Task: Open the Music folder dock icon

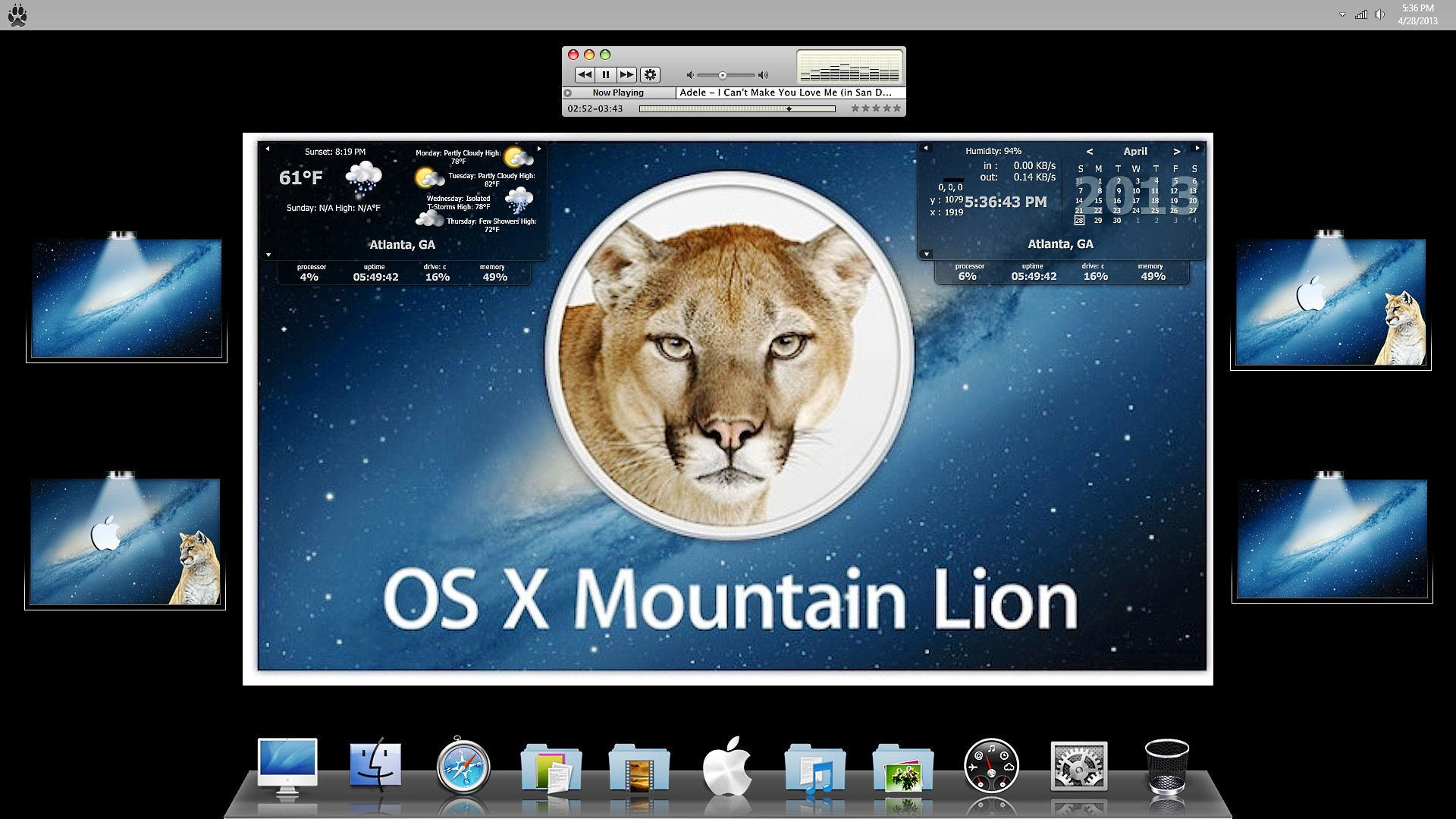Action: (815, 767)
